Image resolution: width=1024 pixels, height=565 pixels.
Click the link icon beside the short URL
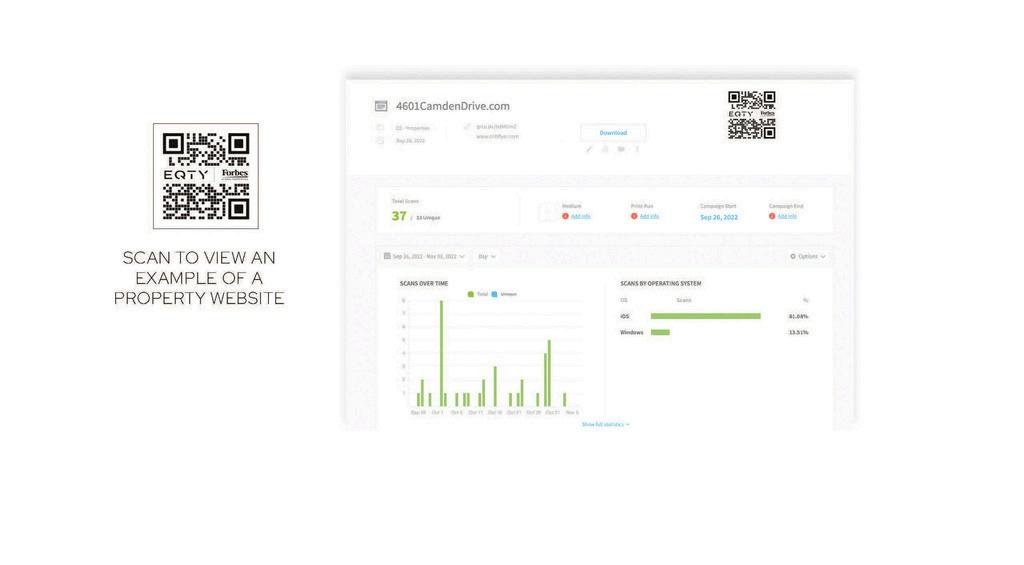point(467,127)
